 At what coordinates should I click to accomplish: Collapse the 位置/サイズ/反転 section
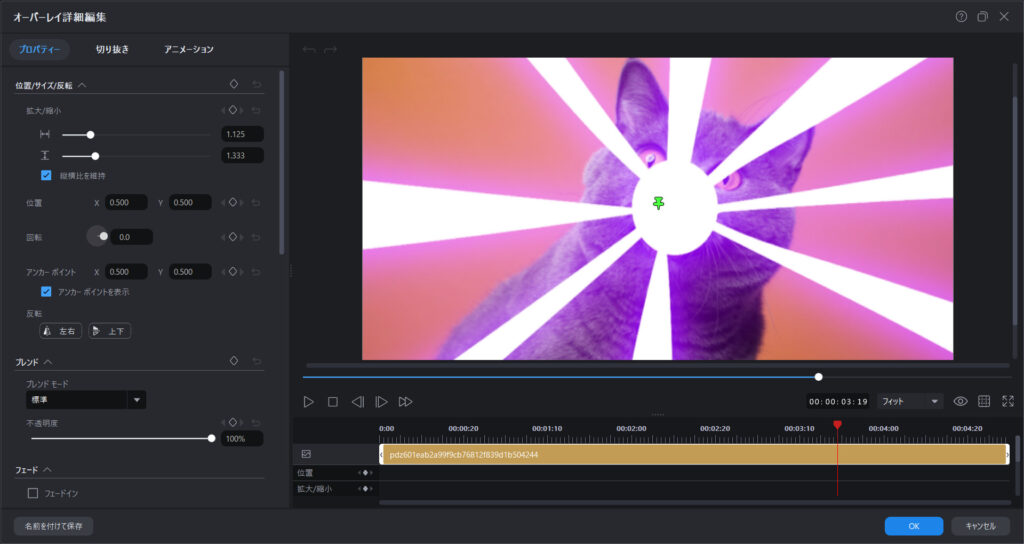[x=82, y=86]
